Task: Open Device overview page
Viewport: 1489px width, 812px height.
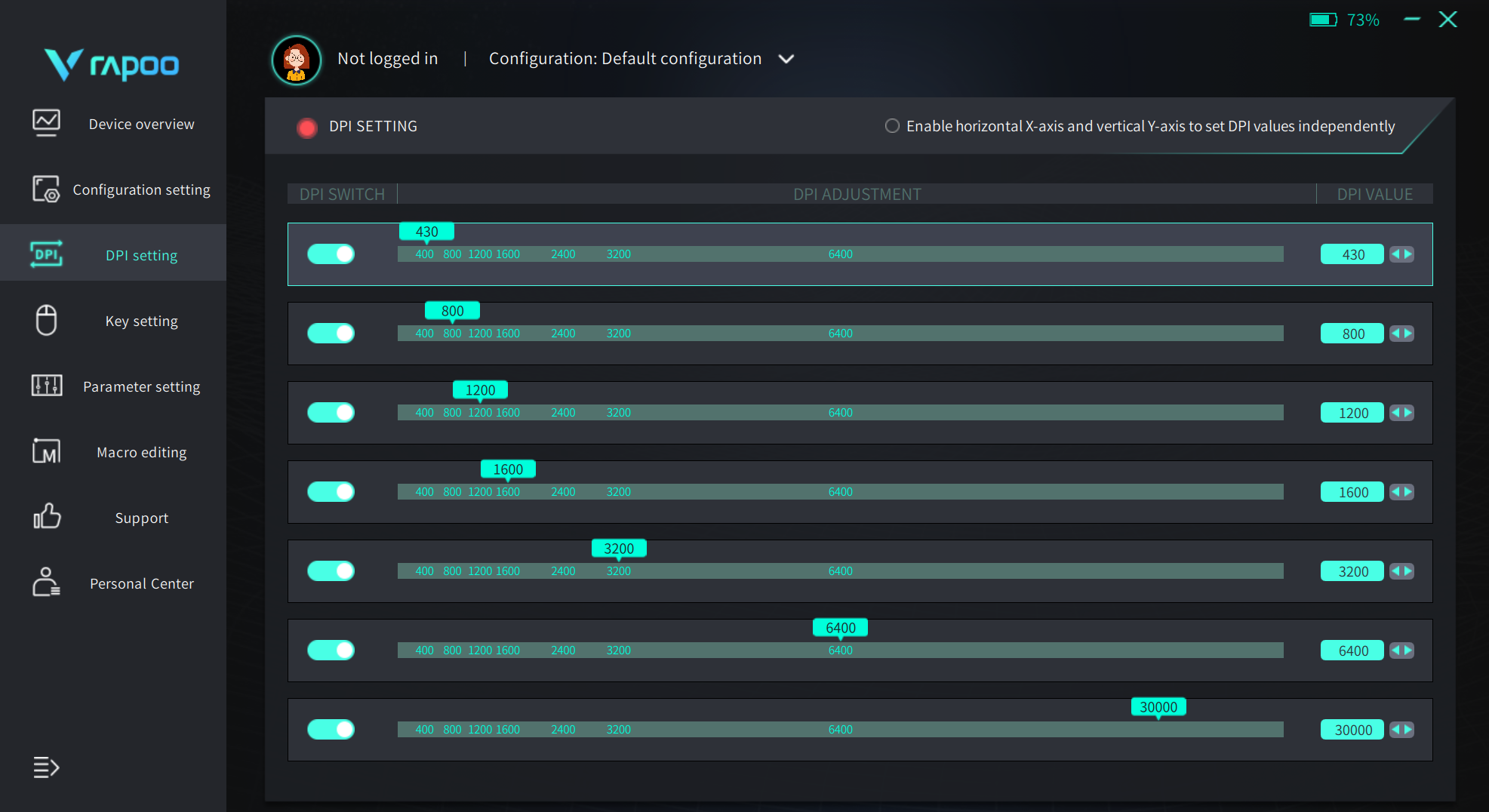Action: click(141, 124)
